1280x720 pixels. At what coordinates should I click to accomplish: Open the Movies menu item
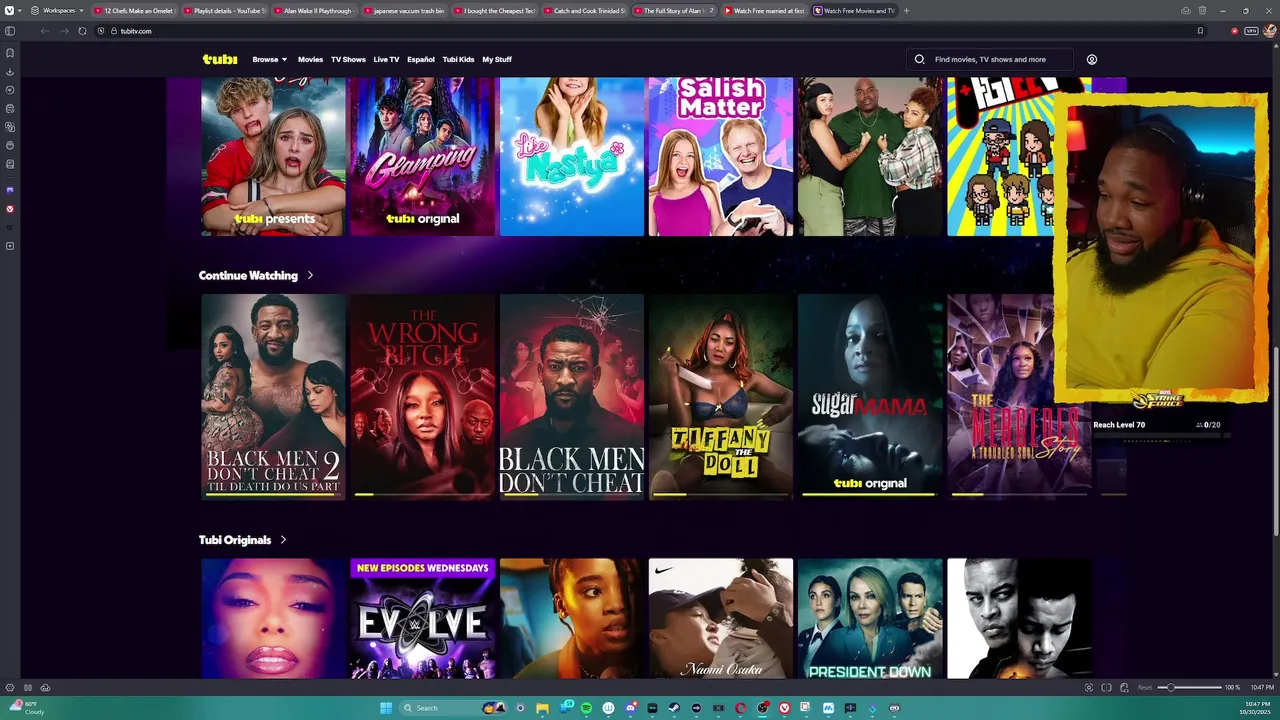pyautogui.click(x=310, y=59)
